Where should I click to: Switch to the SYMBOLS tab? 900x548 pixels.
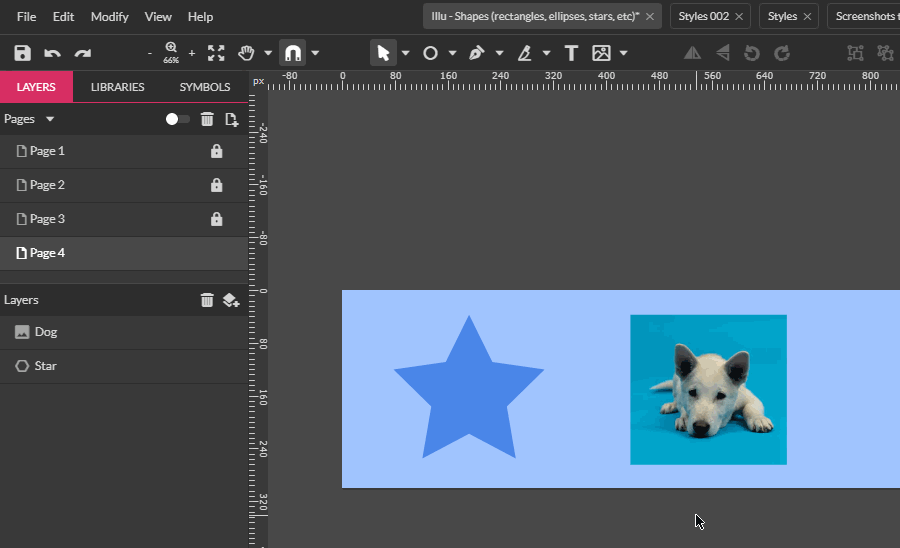[205, 87]
